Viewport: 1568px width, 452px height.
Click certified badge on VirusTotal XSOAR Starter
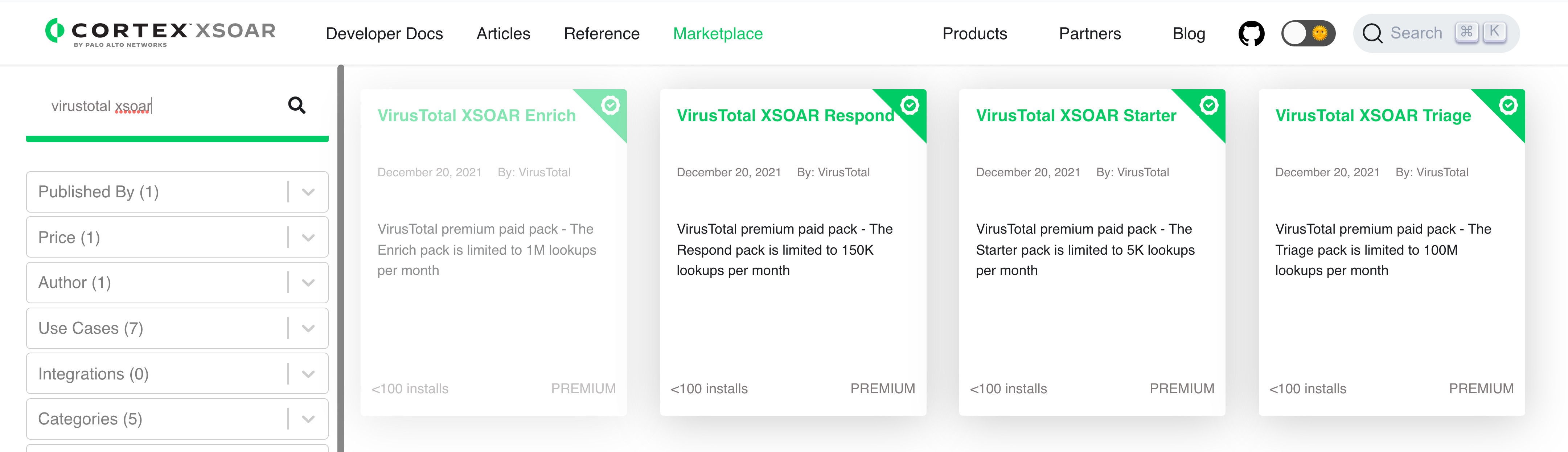1209,105
